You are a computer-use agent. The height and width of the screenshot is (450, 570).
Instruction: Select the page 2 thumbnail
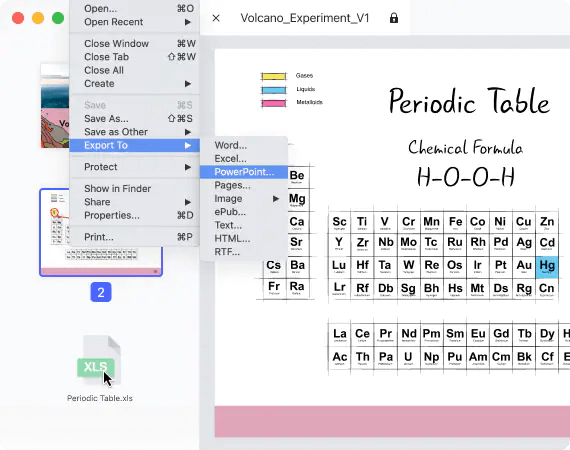pos(101,233)
